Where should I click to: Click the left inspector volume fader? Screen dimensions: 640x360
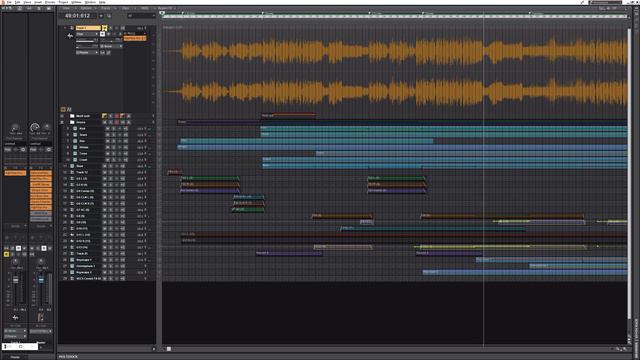click(16, 280)
